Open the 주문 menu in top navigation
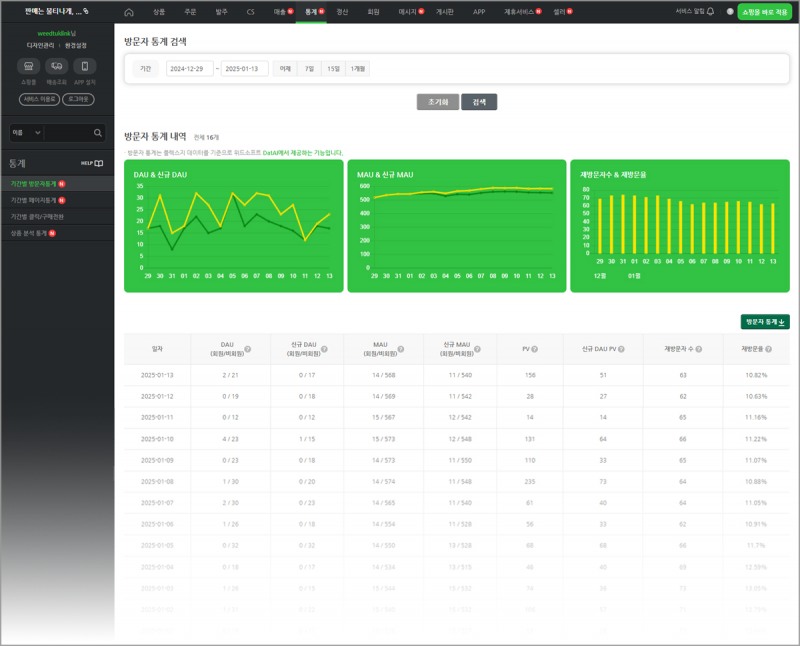 point(190,12)
